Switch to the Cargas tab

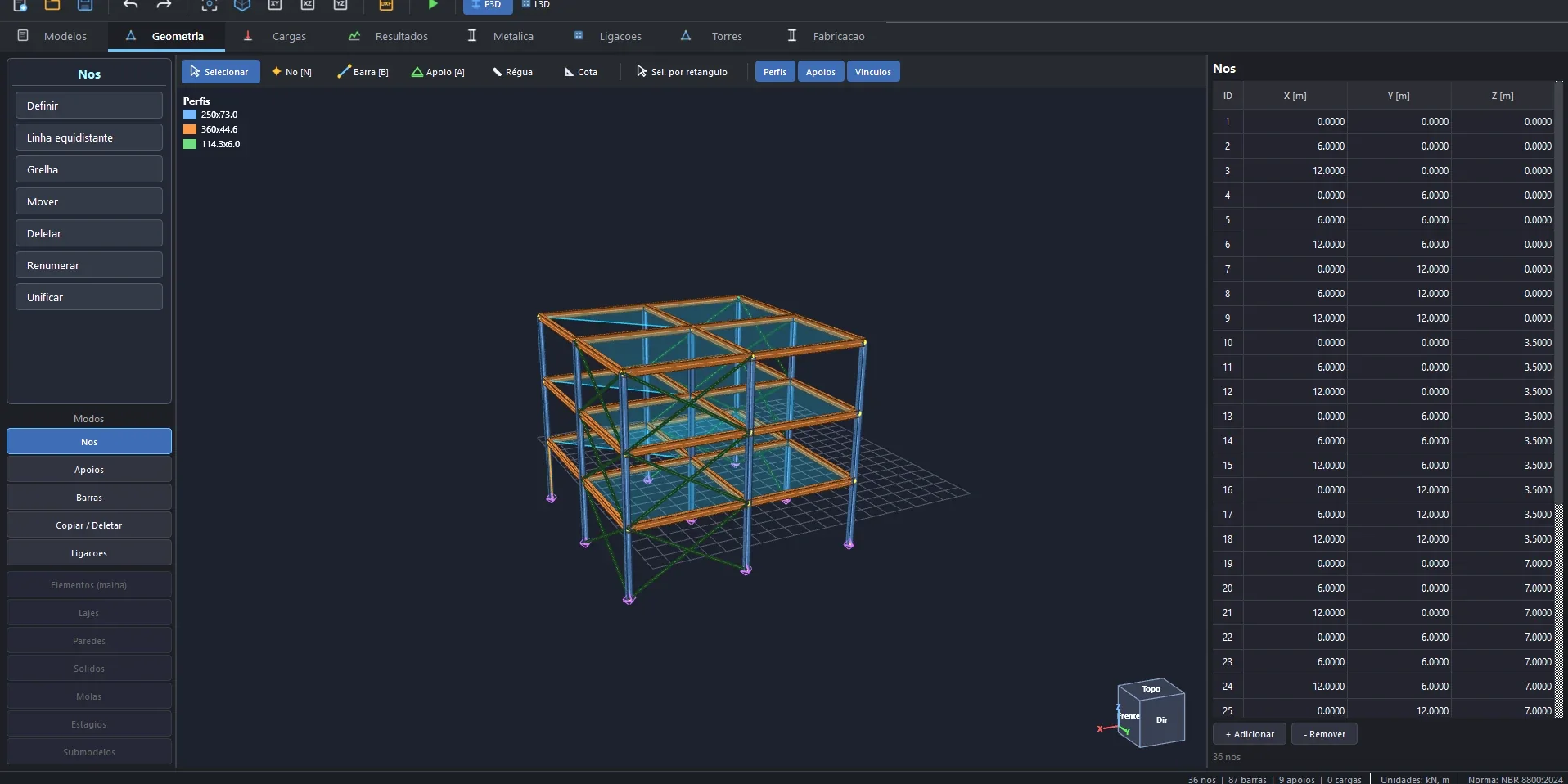coord(276,36)
